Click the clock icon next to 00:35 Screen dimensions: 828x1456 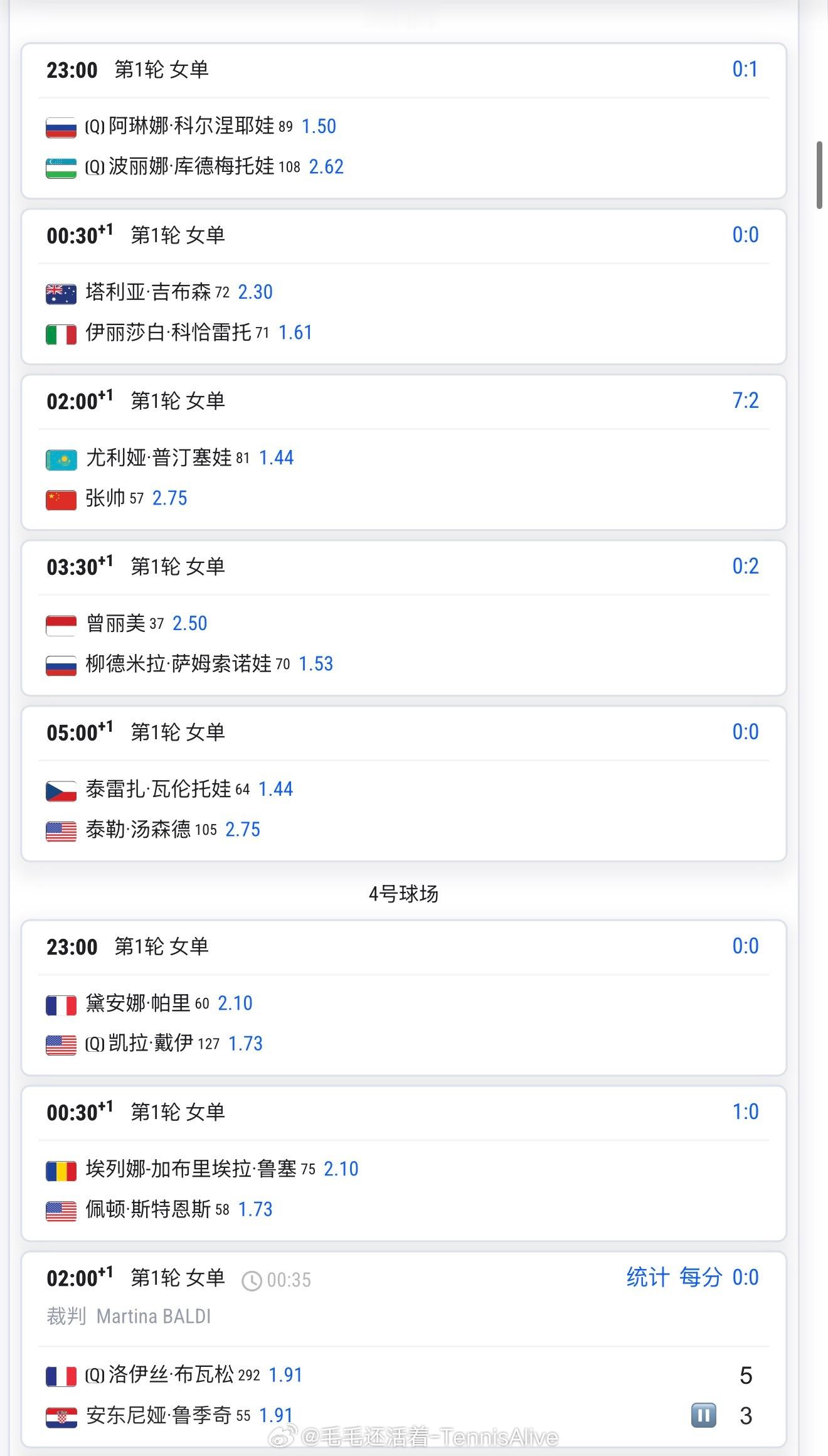click(252, 1280)
